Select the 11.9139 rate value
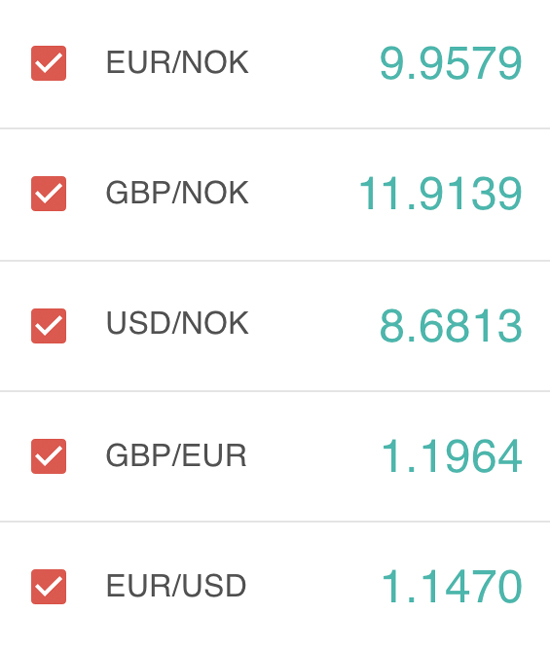This screenshot has height=650, width=550. click(x=441, y=194)
